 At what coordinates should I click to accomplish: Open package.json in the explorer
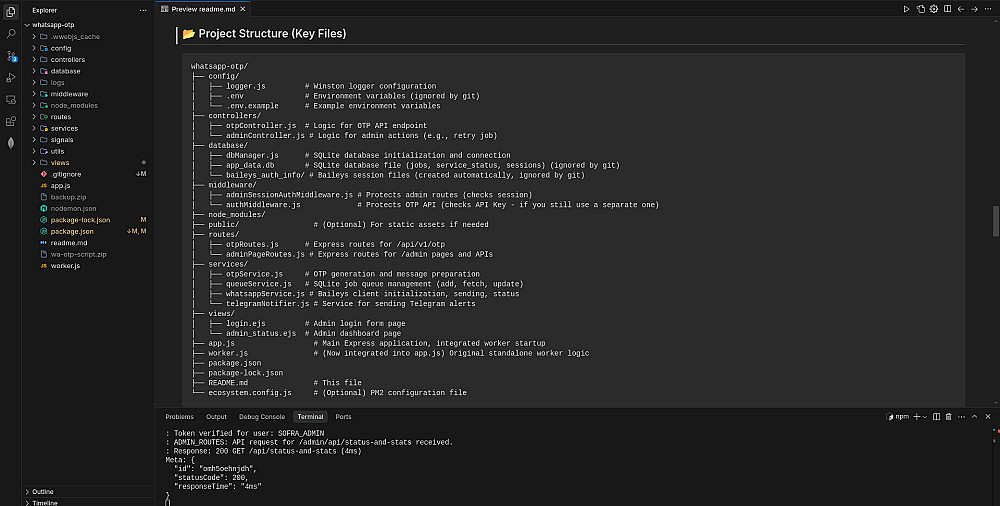(x=71, y=231)
